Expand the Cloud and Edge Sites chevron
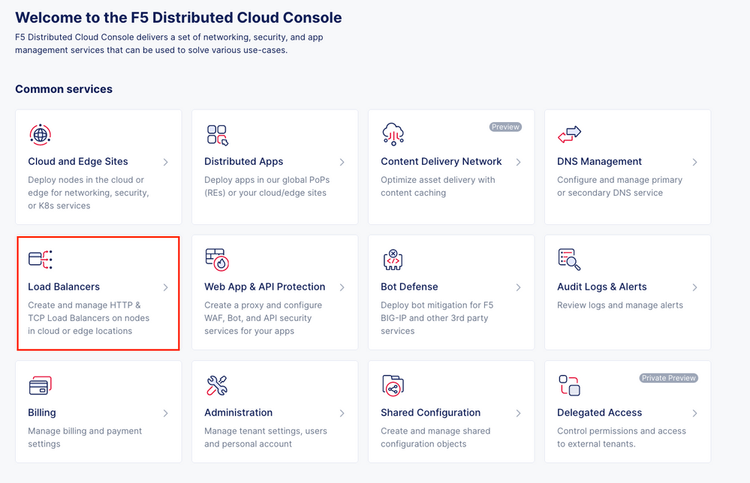This screenshot has height=483, width=750. coord(165,162)
